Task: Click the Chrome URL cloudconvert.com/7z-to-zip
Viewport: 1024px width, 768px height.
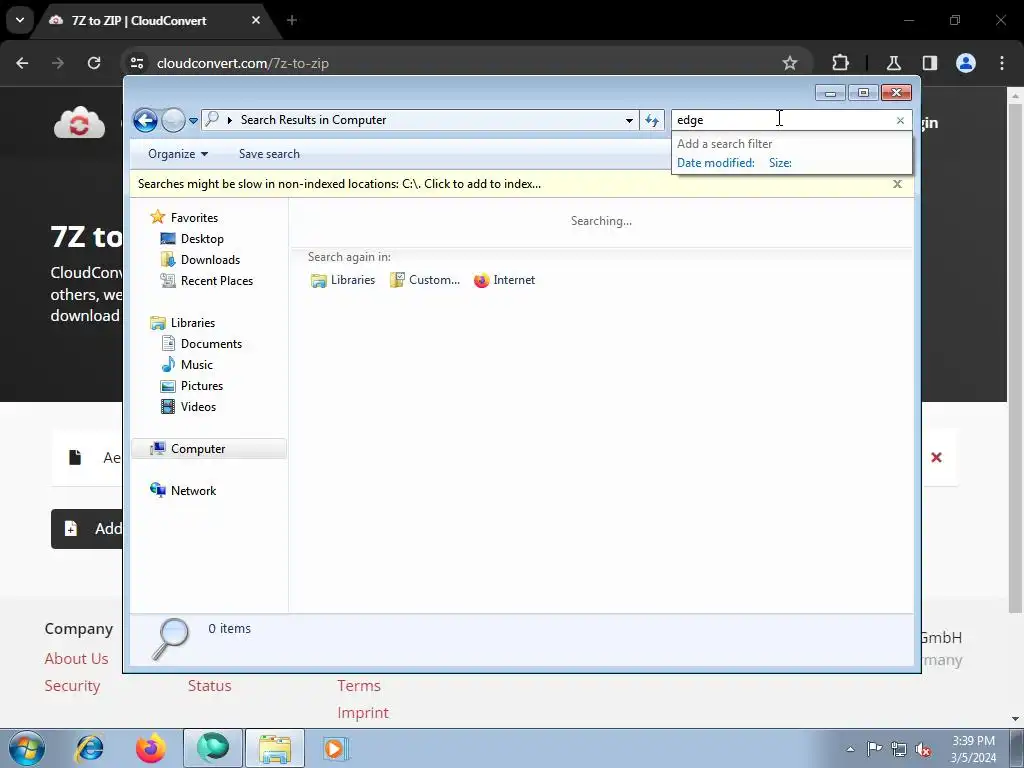Action: [243, 63]
